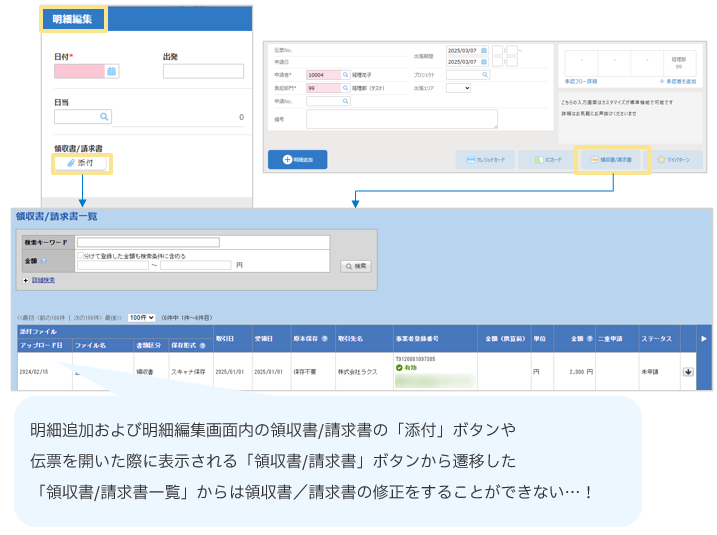Open the 日付 calendar picker icon
Viewport: 717px width, 535px height.
click(112, 71)
